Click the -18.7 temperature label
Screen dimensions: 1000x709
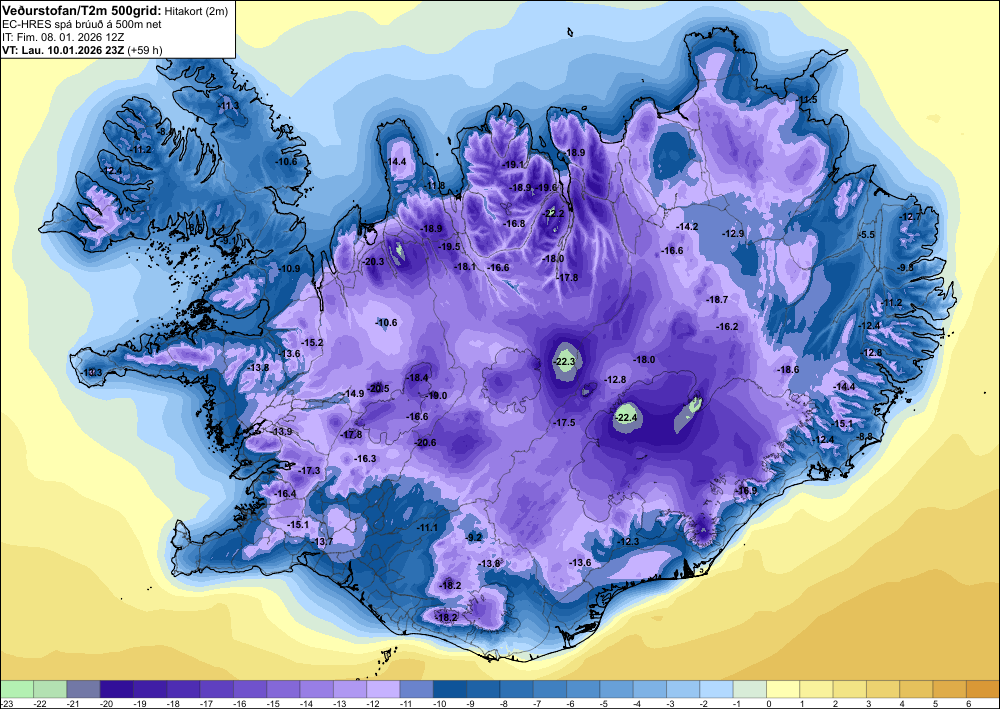pos(717,299)
